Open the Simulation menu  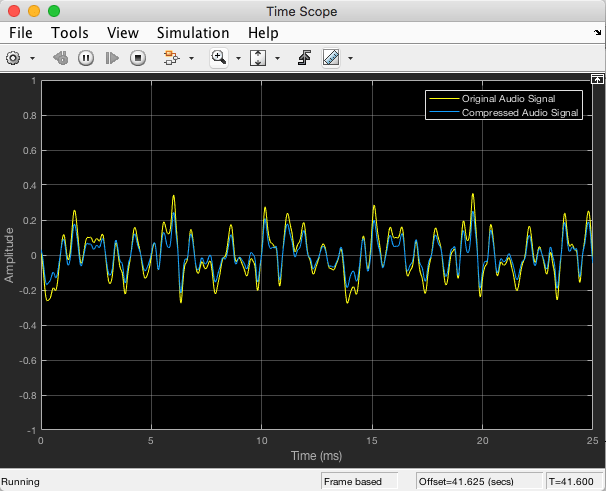[x=193, y=33]
